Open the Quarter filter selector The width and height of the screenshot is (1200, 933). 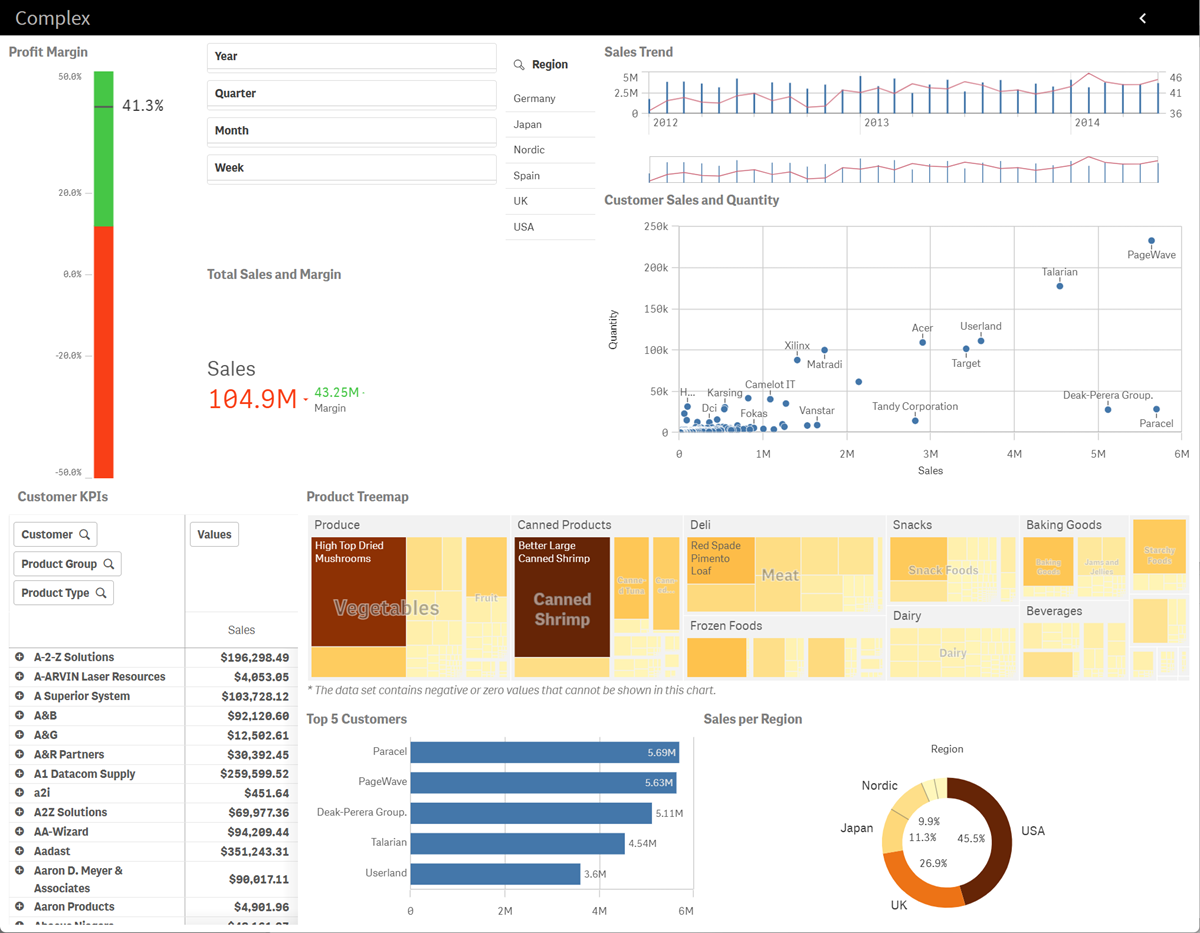351,93
